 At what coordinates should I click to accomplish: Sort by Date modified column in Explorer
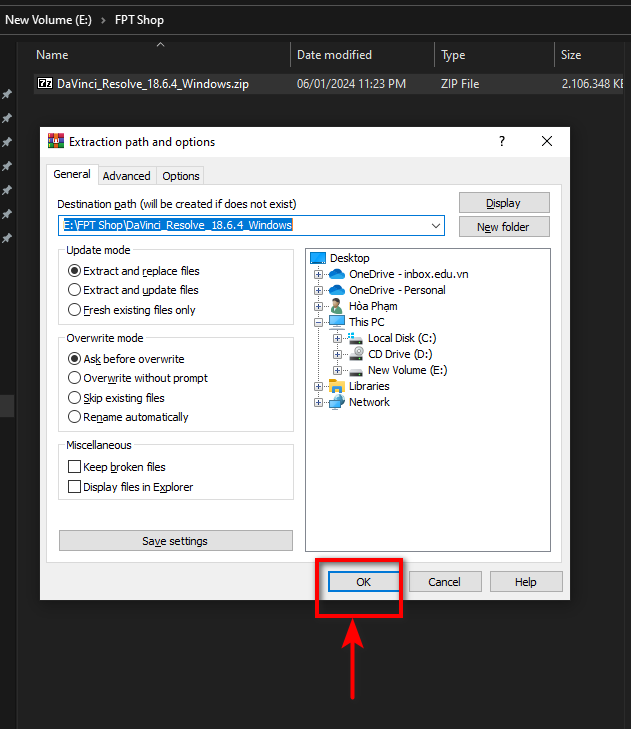[334, 55]
